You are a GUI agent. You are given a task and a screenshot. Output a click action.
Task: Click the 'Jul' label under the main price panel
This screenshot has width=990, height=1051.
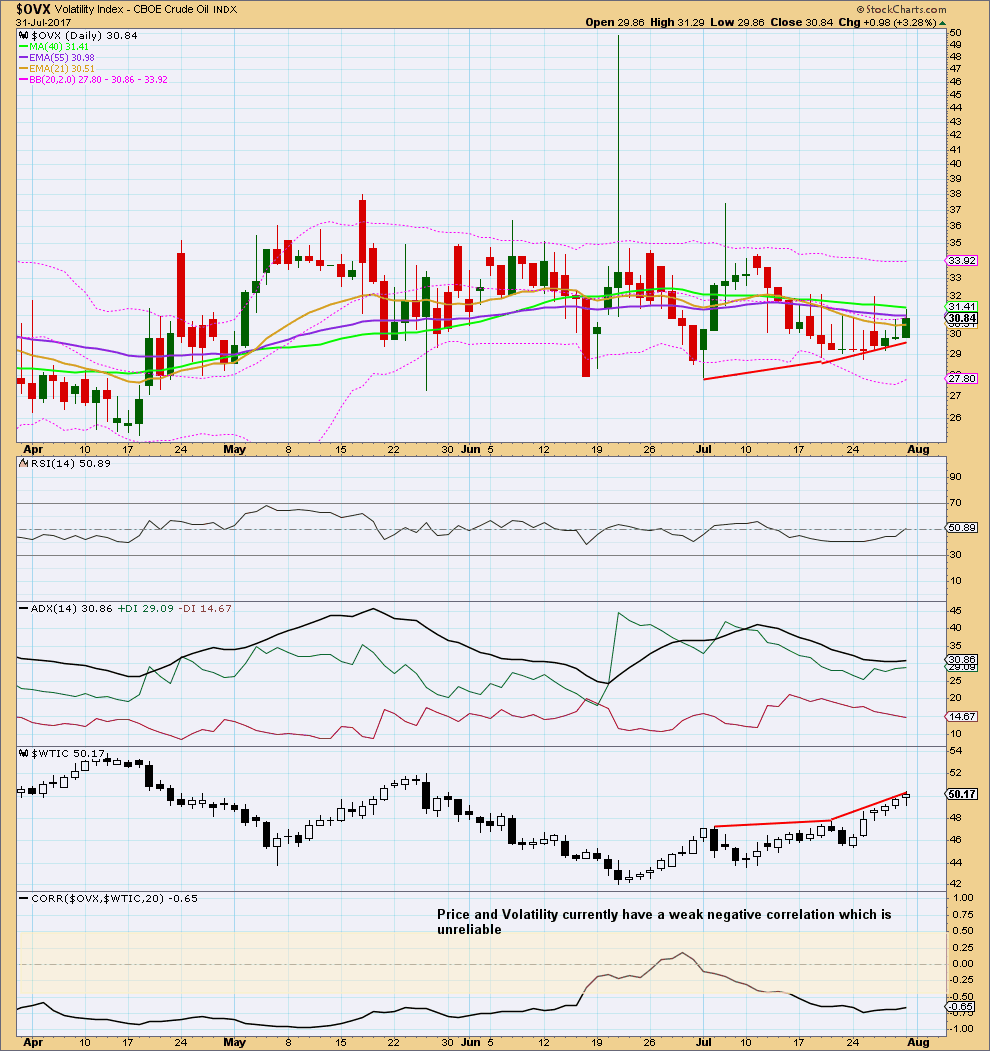coord(704,449)
